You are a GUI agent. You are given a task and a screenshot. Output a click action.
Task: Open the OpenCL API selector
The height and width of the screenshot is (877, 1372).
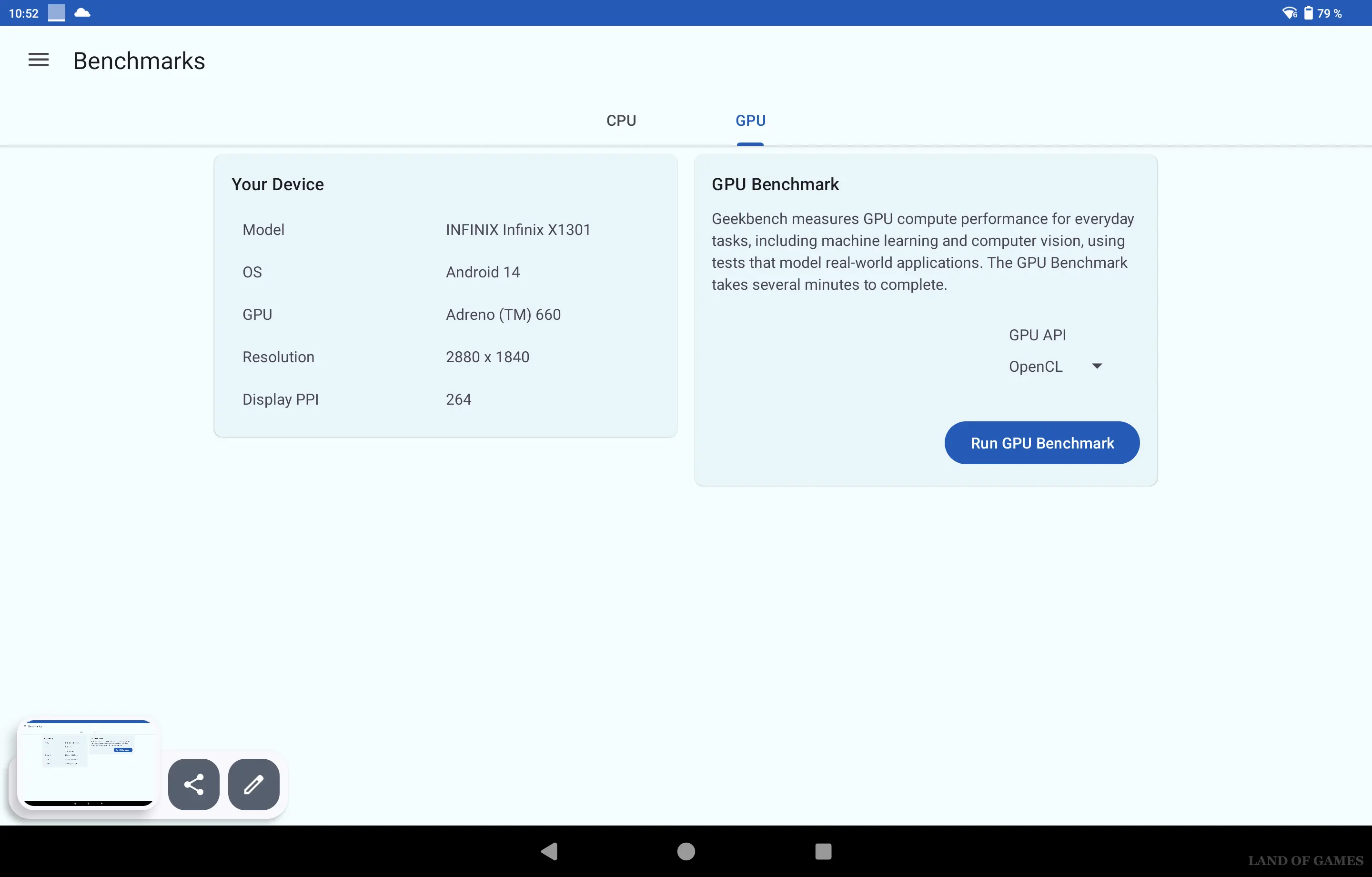click(1035, 366)
